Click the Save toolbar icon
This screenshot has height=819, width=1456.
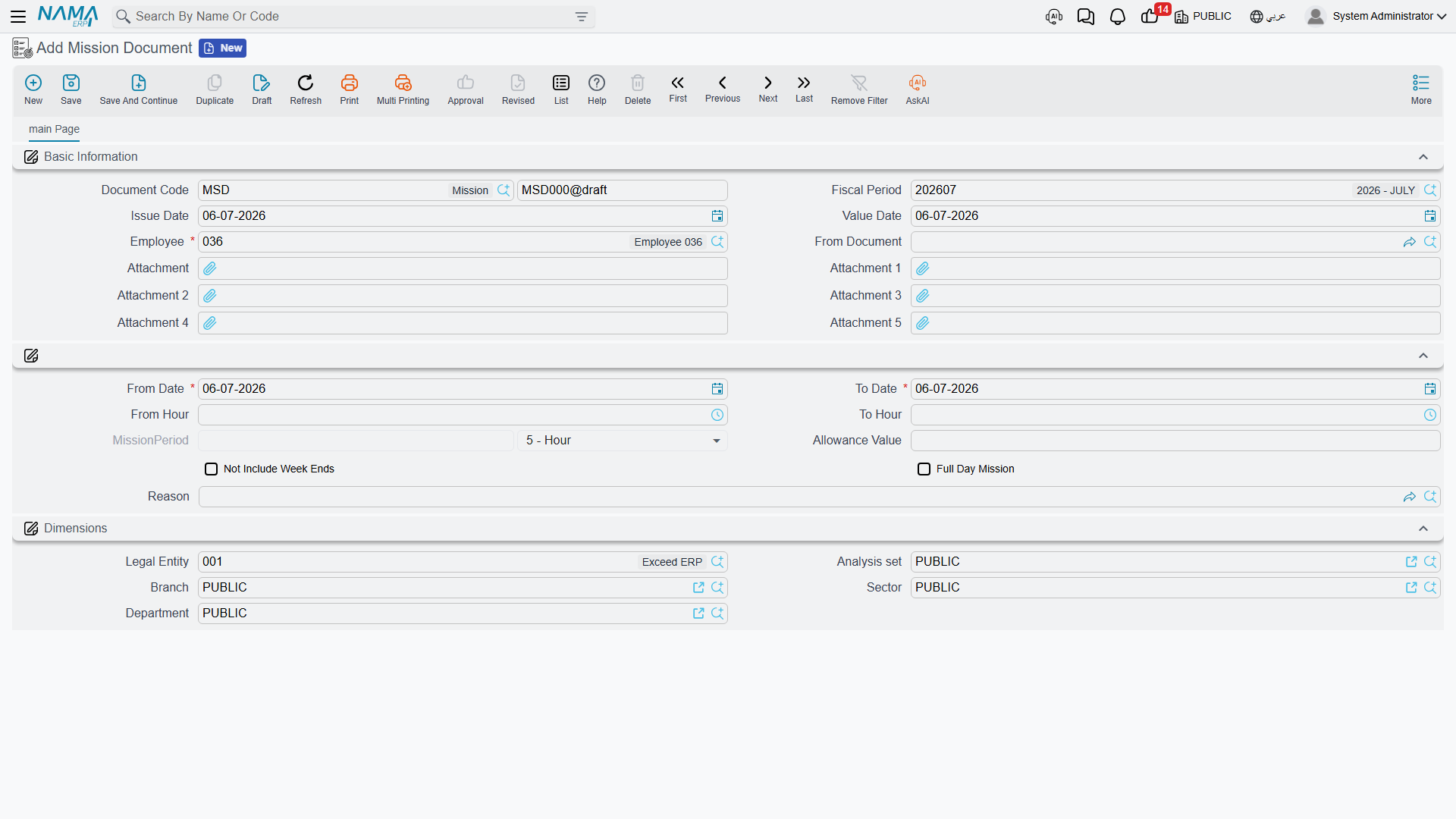tap(71, 83)
